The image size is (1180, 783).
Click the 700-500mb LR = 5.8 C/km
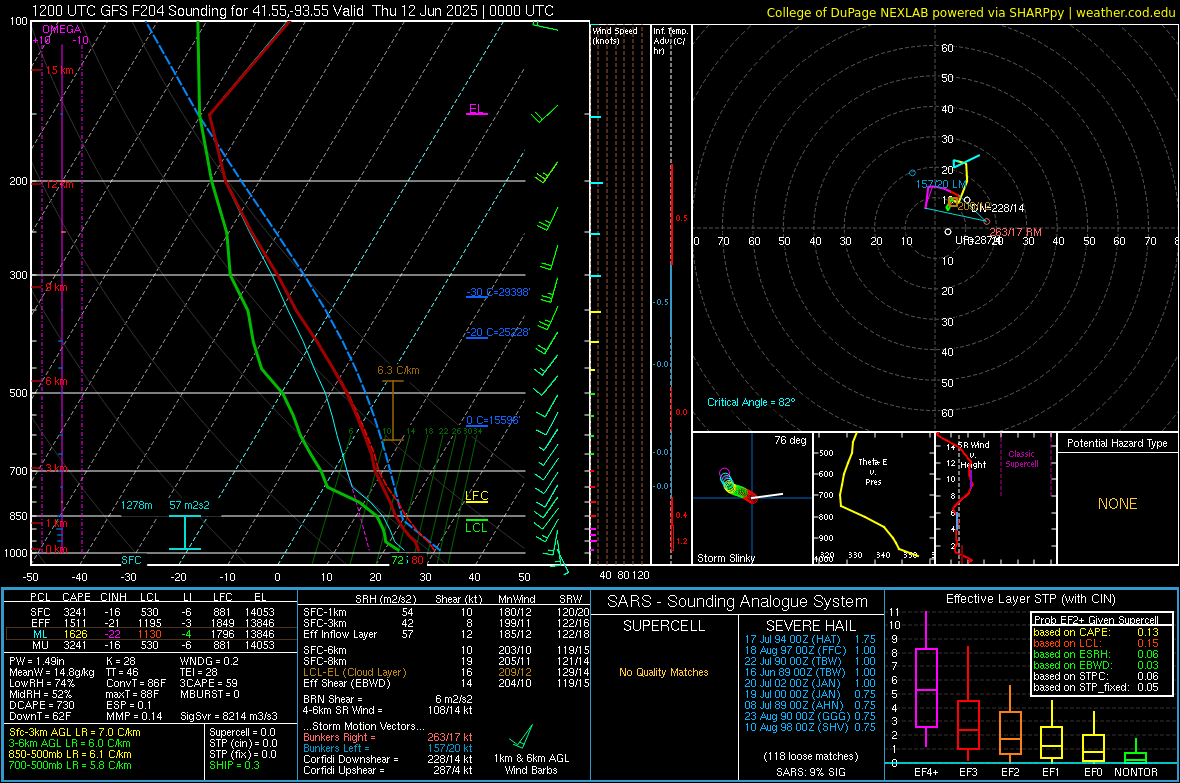[x=70, y=765]
